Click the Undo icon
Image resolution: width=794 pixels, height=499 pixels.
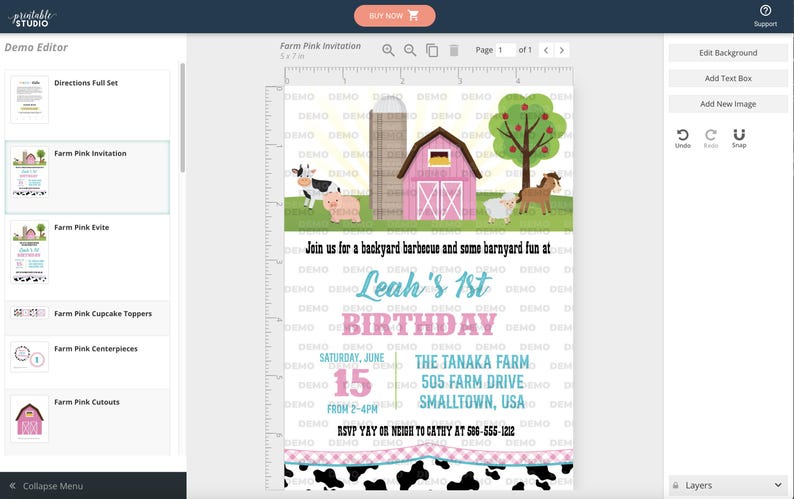tap(683, 138)
